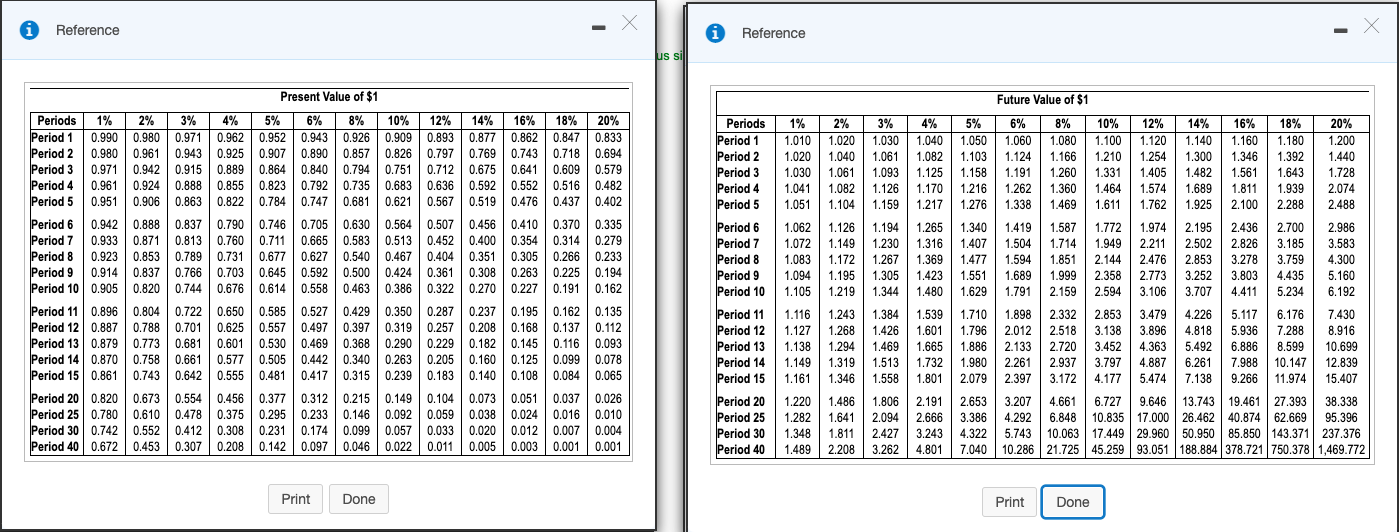Click Future Value cell 2.594 for Period 10 at 10%
Screen dimensions: 1399x532
(x=1108, y=291)
